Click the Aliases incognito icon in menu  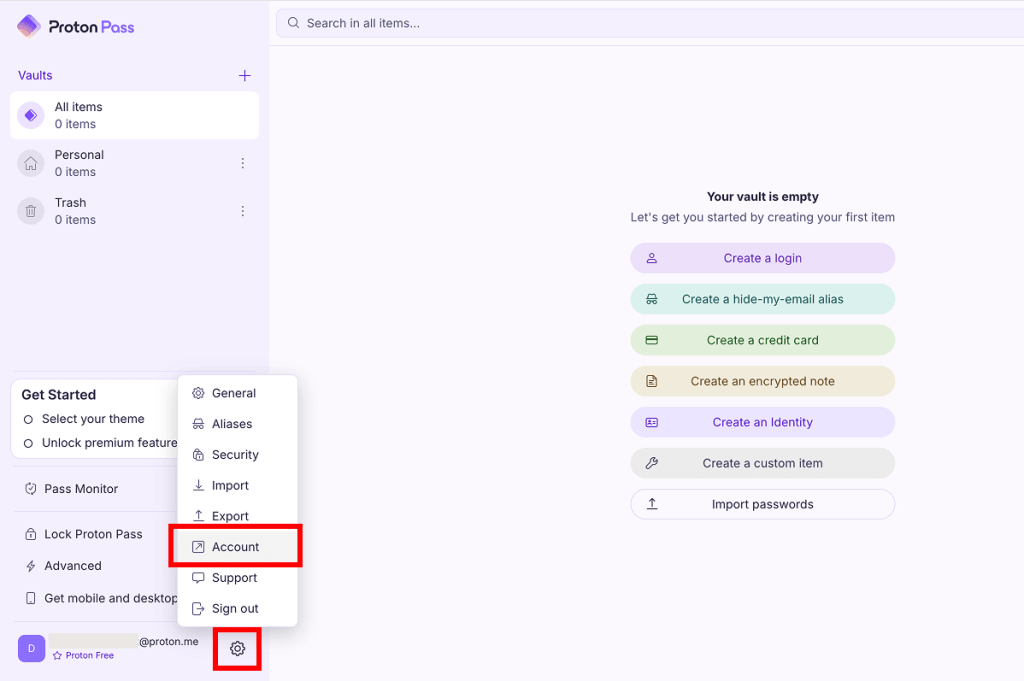pyautogui.click(x=198, y=424)
